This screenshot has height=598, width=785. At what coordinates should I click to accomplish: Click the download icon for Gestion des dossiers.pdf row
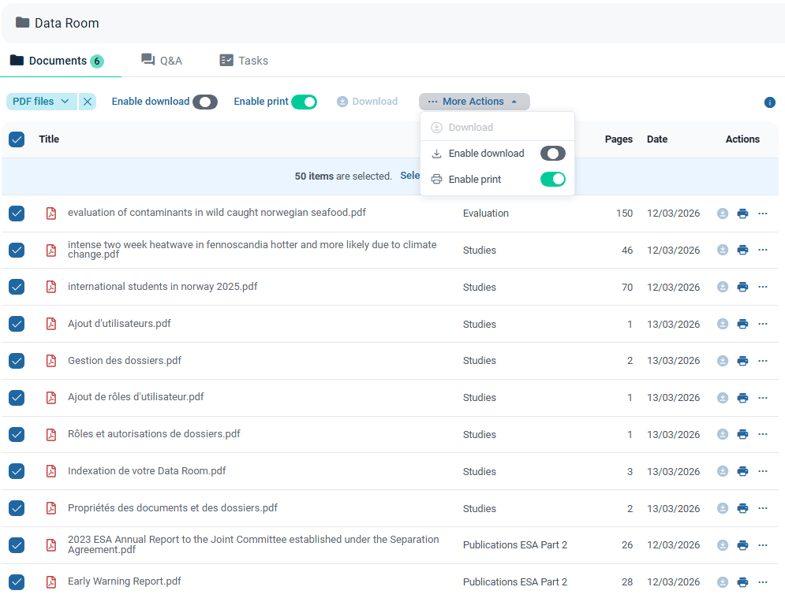click(x=722, y=361)
